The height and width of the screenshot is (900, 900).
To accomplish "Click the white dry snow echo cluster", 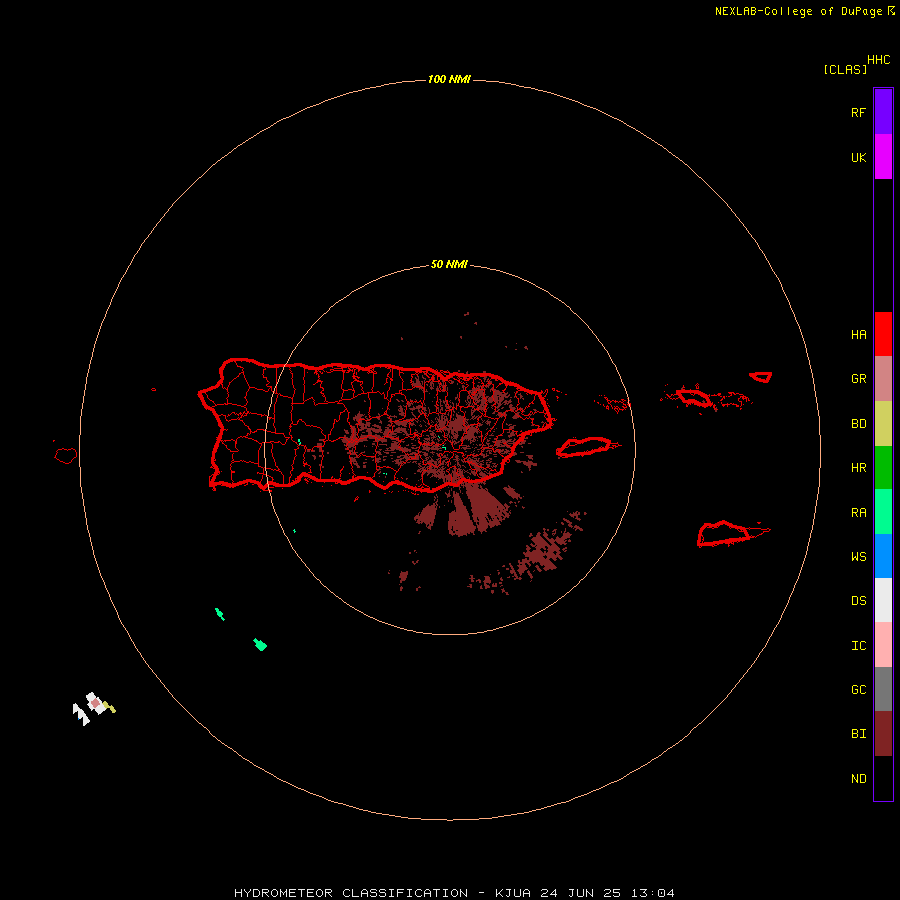I will pyautogui.click(x=89, y=709).
